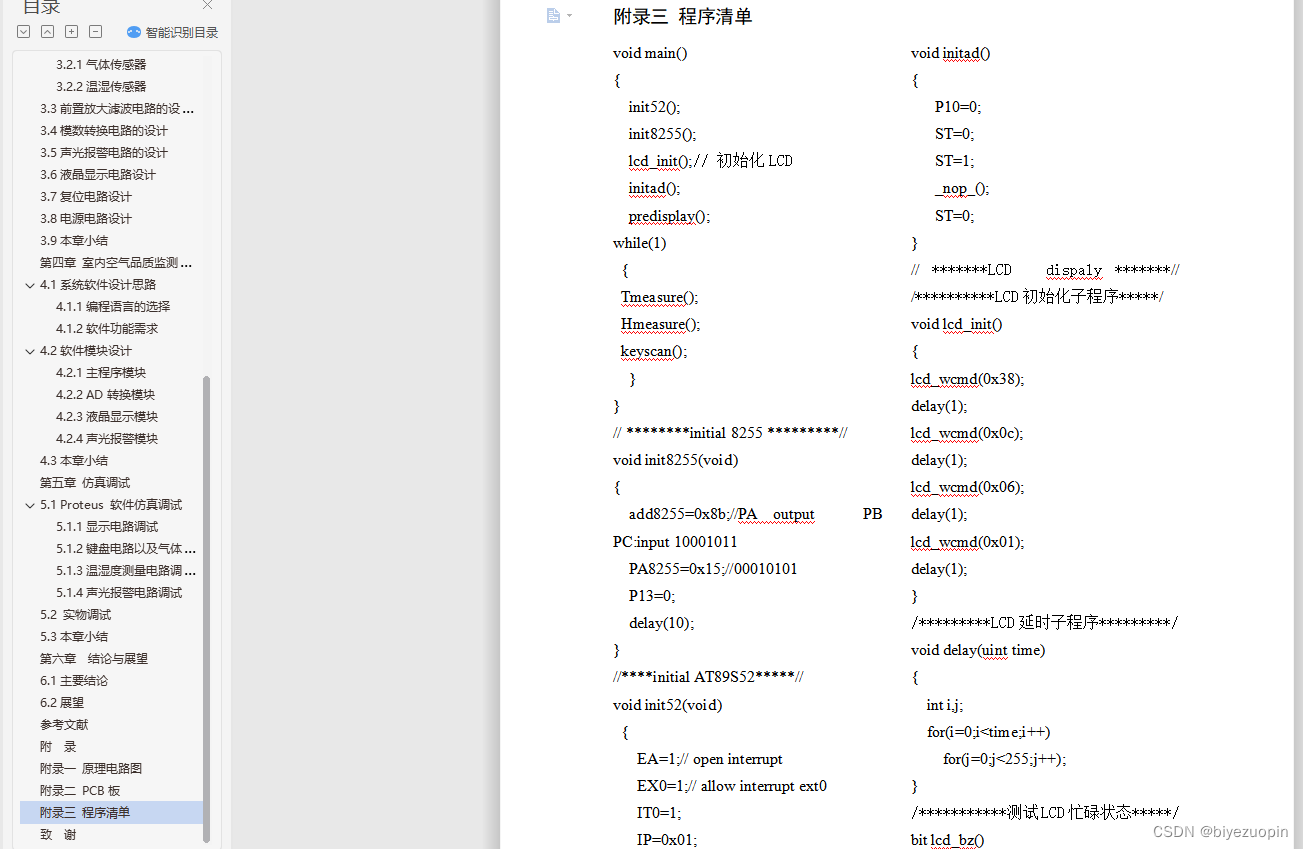Click the 'void init8255(void)' line

click(x=676, y=460)
